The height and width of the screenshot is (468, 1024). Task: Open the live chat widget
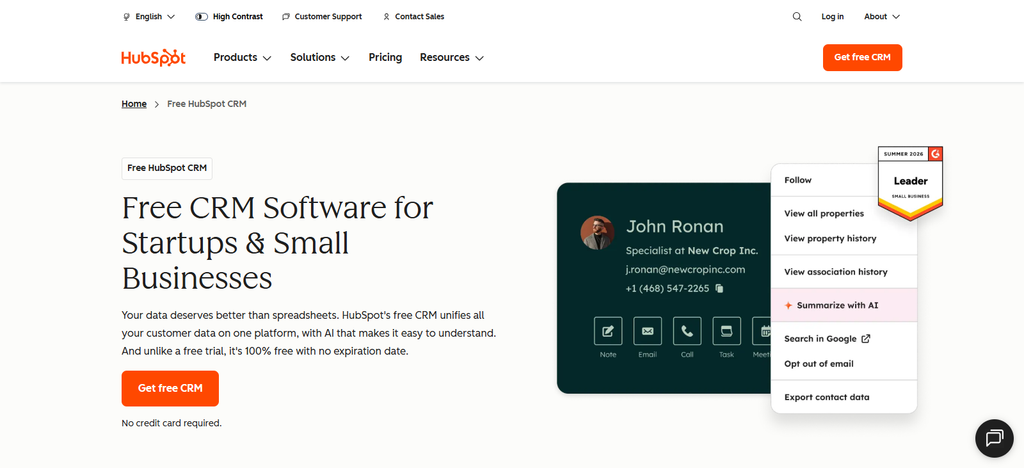pyautogui.click(x=994, y=437)
